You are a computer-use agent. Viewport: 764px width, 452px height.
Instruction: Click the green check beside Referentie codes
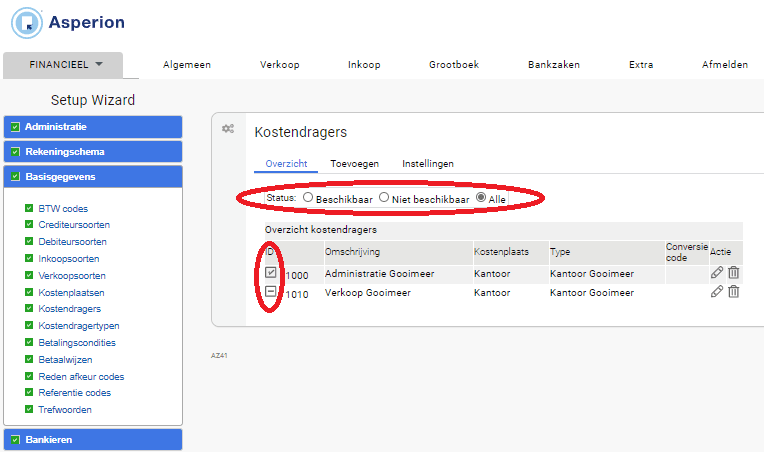click(29, 392)
